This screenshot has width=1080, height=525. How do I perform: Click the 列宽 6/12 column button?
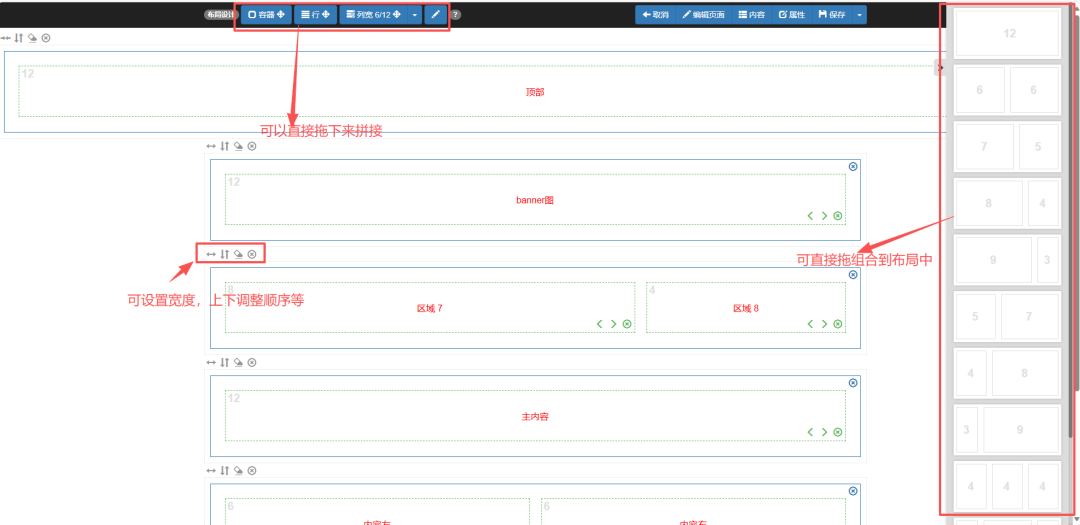pyautogui.click(x=373, y=14)
